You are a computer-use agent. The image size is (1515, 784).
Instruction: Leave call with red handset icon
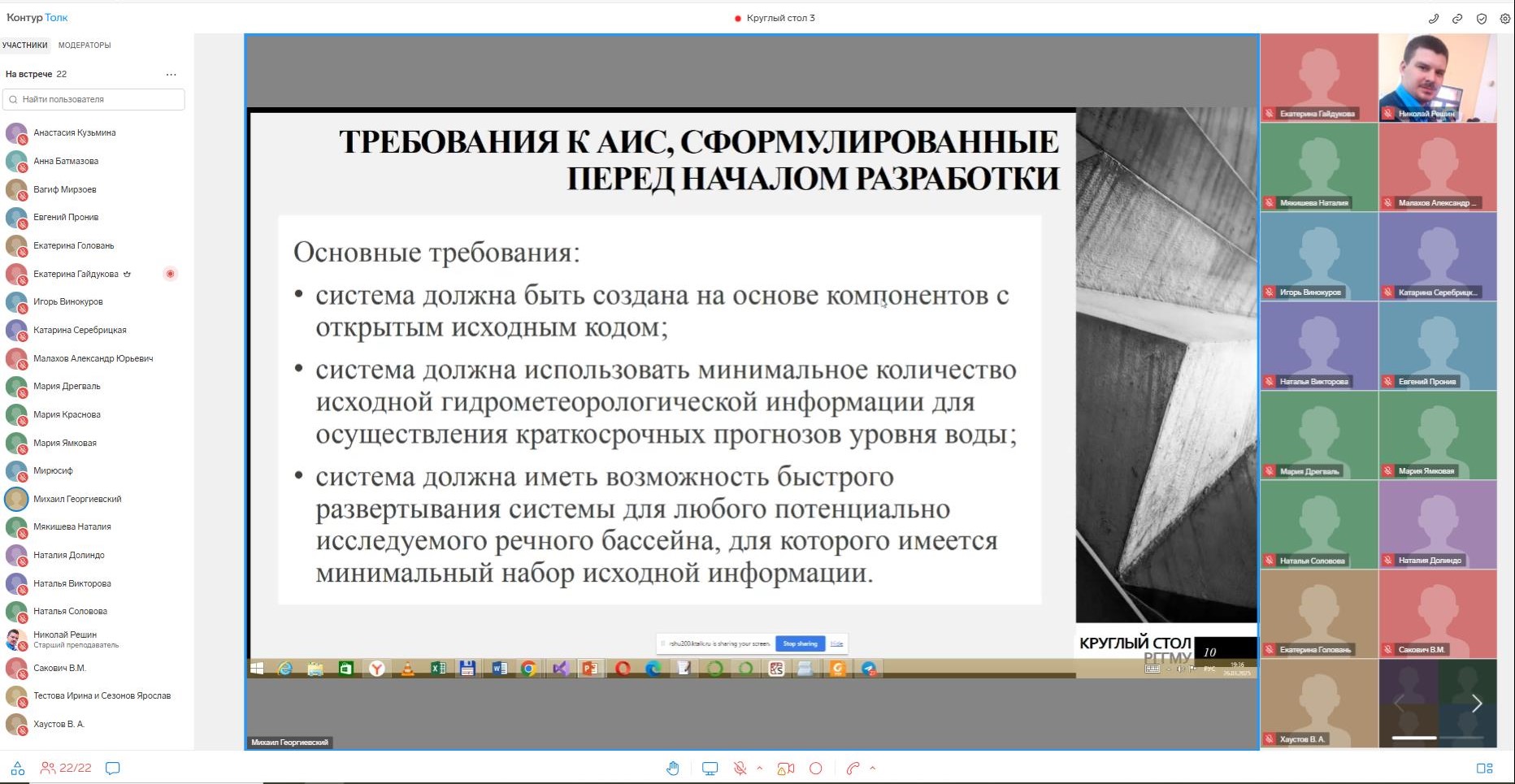click(x=853, y=768)
